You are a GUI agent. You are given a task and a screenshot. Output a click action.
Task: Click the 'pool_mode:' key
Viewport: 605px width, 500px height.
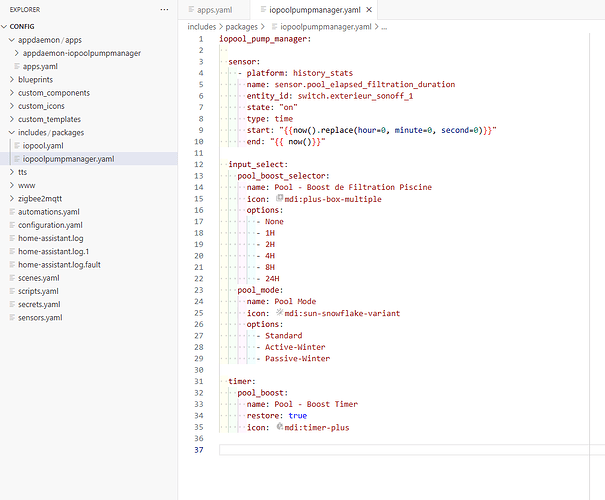[x=260, y=290]
